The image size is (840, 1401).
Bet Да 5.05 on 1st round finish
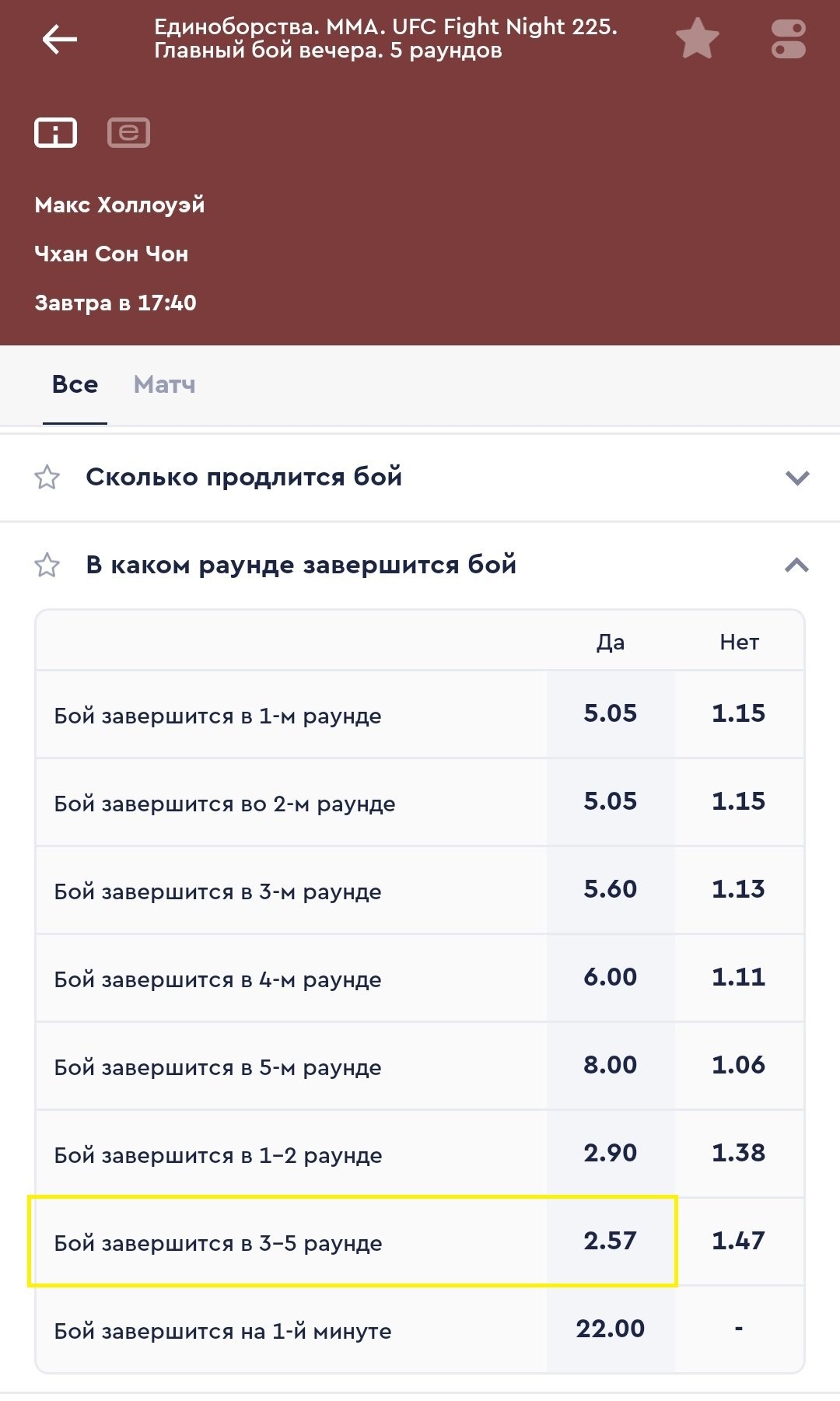(x=611, y=713)
